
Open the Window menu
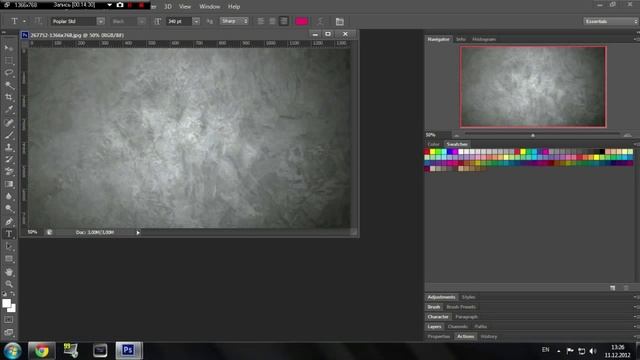click(210, 7)
